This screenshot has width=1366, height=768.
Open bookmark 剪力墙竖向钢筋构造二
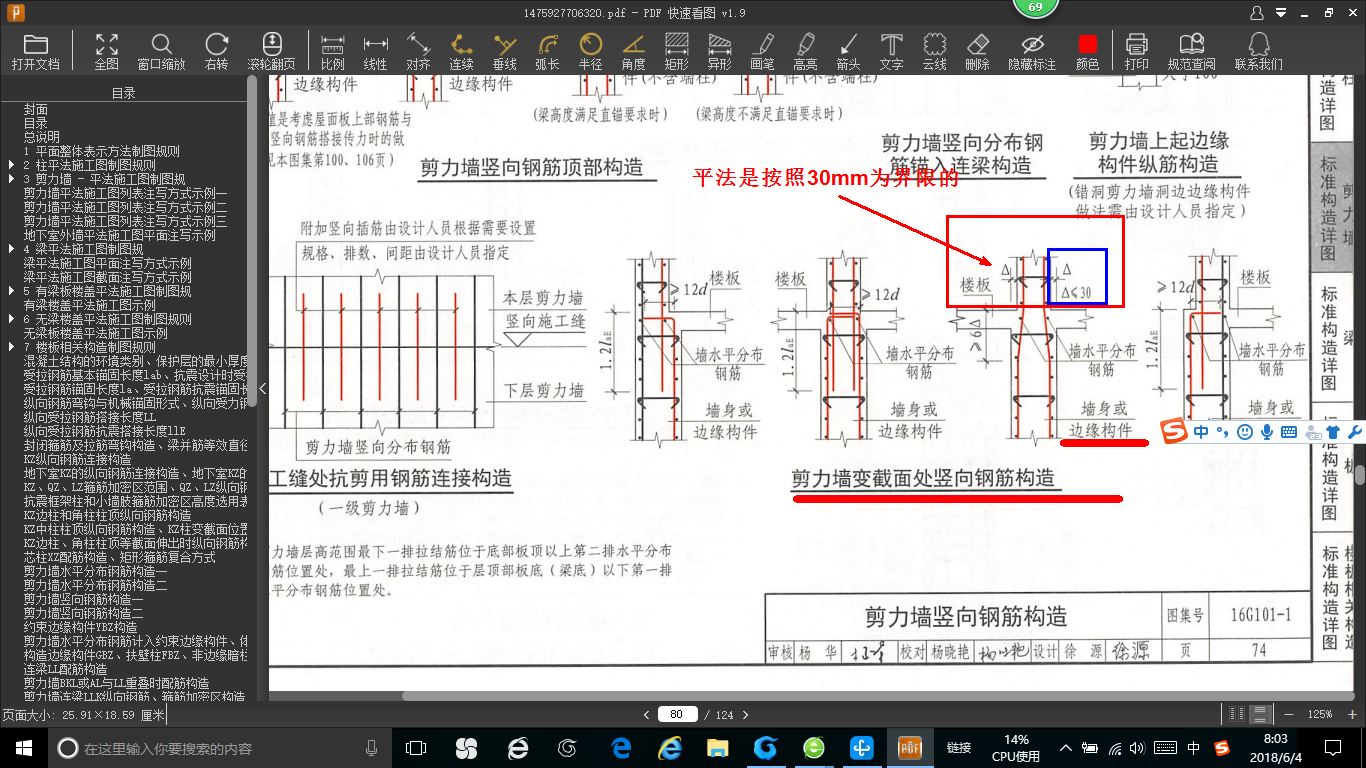[84, 613]
